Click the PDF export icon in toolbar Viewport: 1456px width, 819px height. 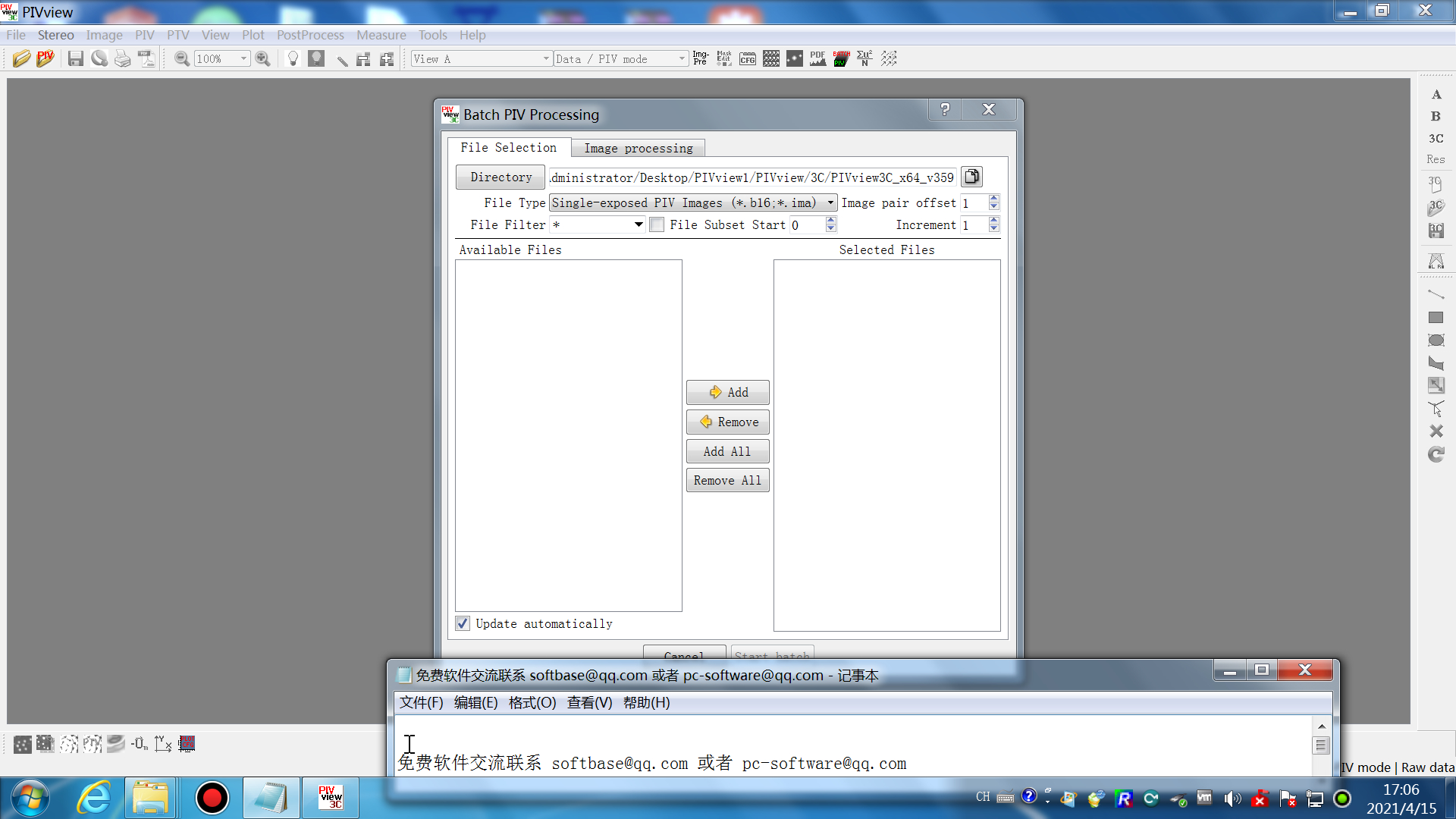pos(819,58)
